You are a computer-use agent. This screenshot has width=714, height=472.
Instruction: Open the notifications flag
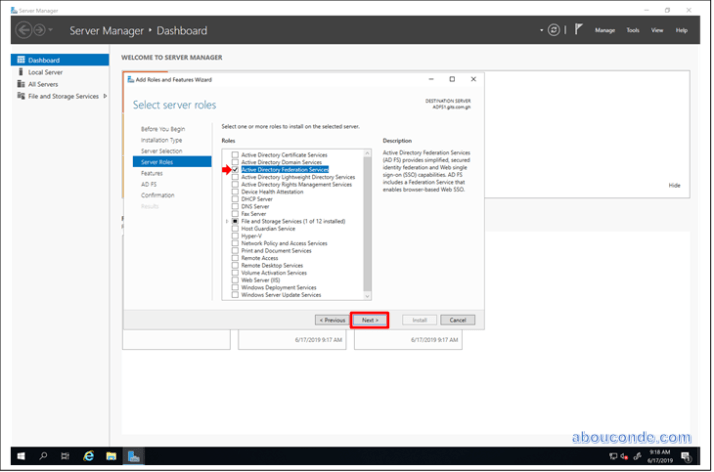pyautogui.click(x=578, y=30)
